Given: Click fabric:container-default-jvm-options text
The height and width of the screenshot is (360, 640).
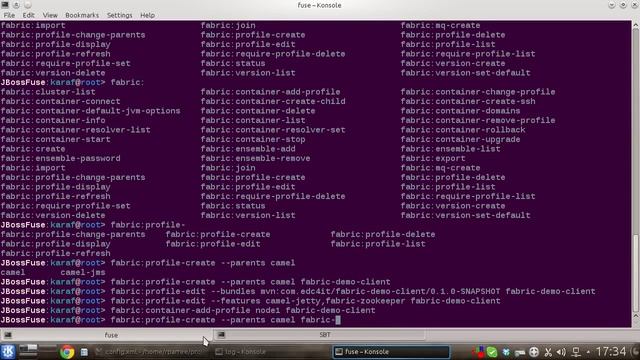Looking at the screenshot, I should [90, 111].
